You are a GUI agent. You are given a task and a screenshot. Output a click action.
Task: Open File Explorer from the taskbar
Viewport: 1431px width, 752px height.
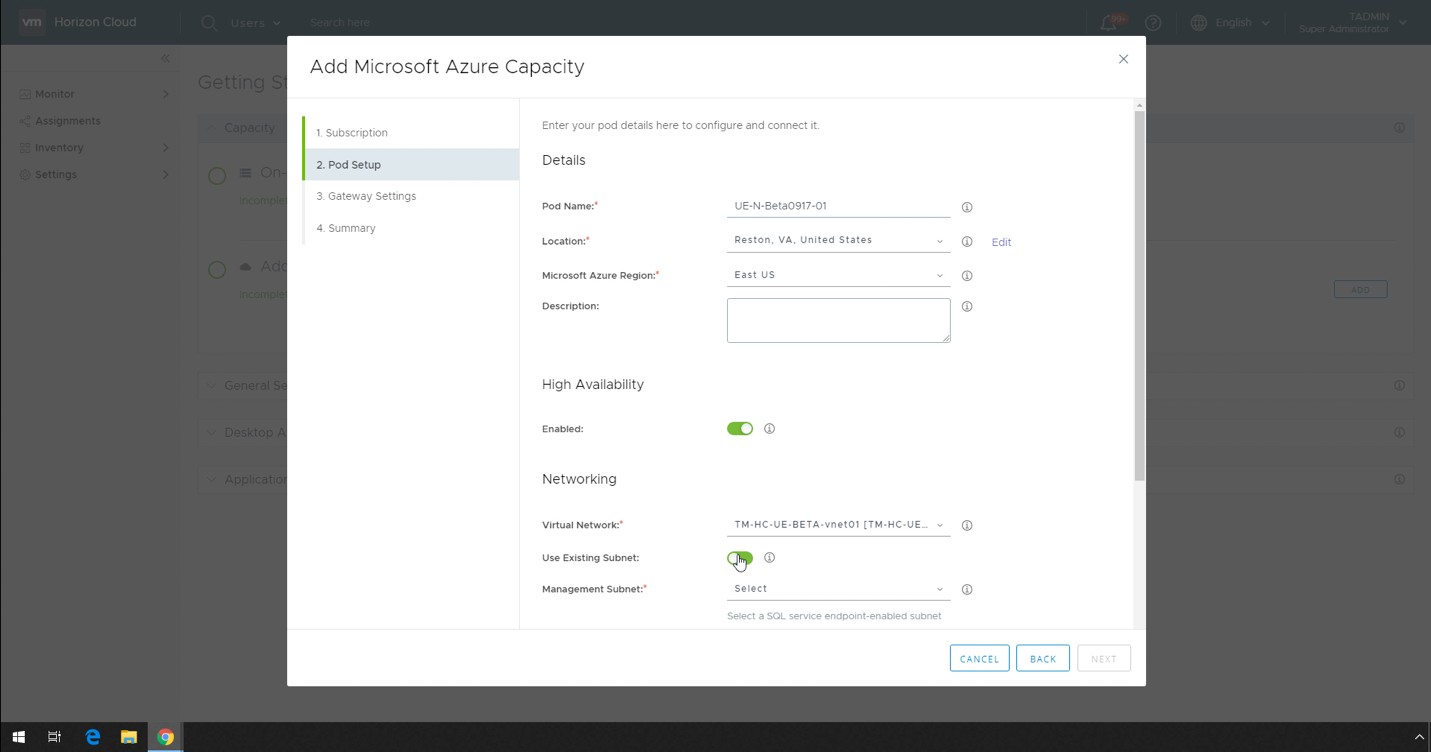pyautogui.click(x=129, y=737)
